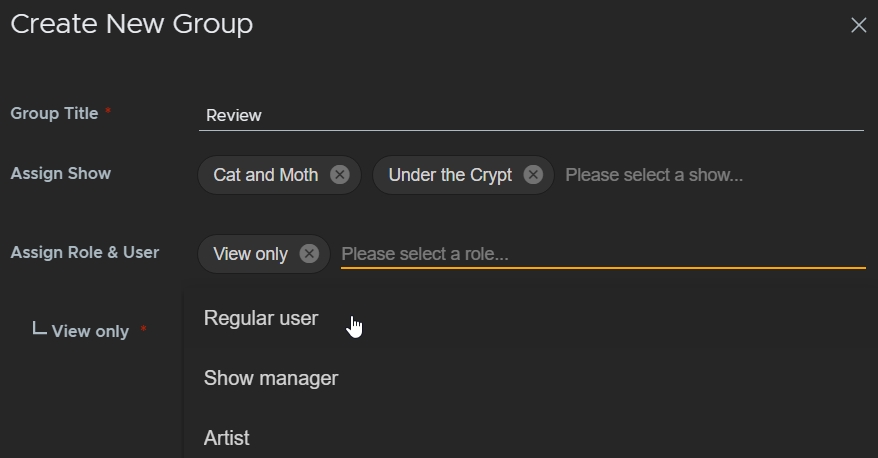Close the Create New Group dialog
This screenshot has width=878, height=458.
(x=858, y=26)
